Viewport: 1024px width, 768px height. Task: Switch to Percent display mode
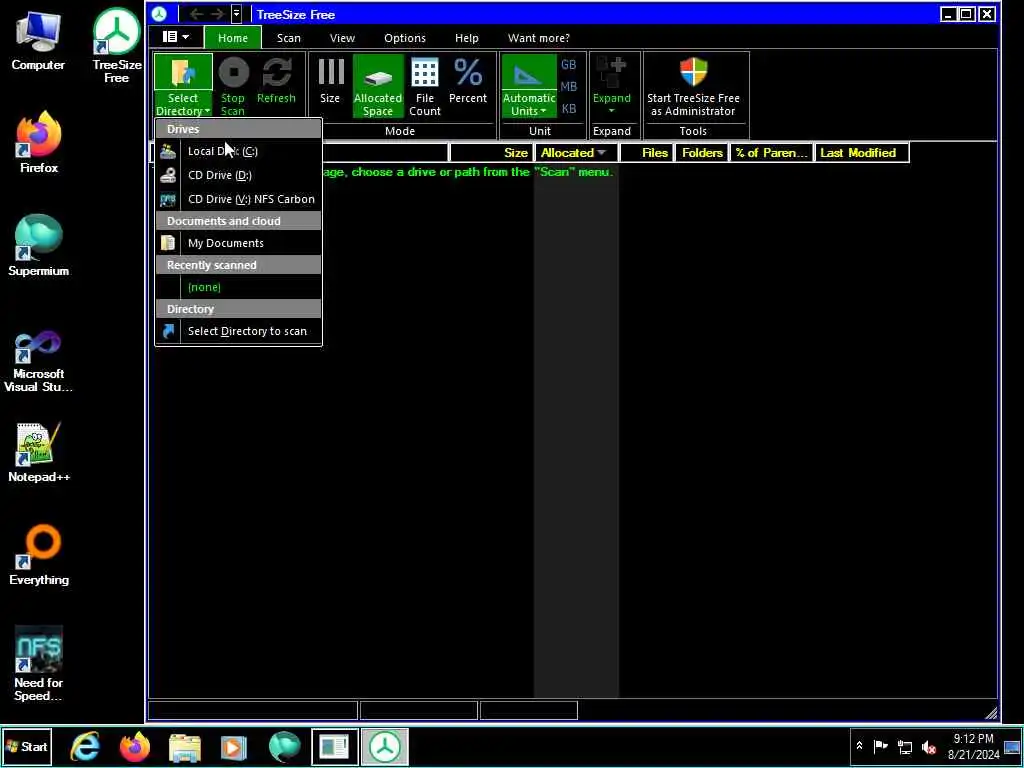(x=468, y=81)
